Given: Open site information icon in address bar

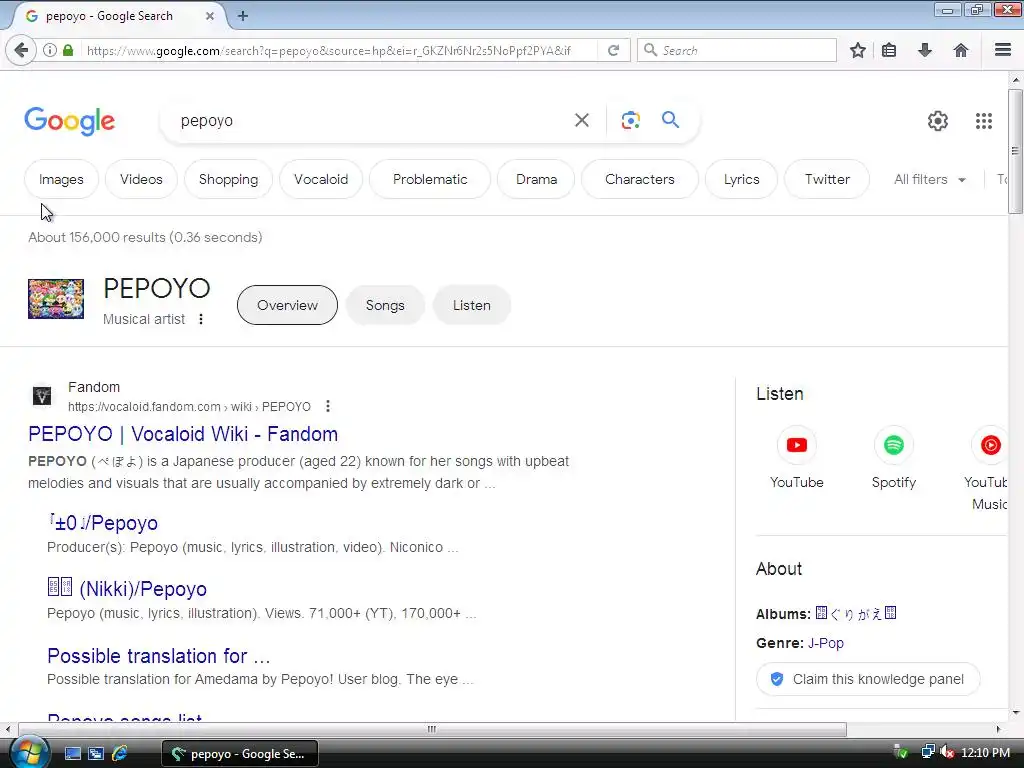Looking at the screenshot, I should tap(50, 50).
